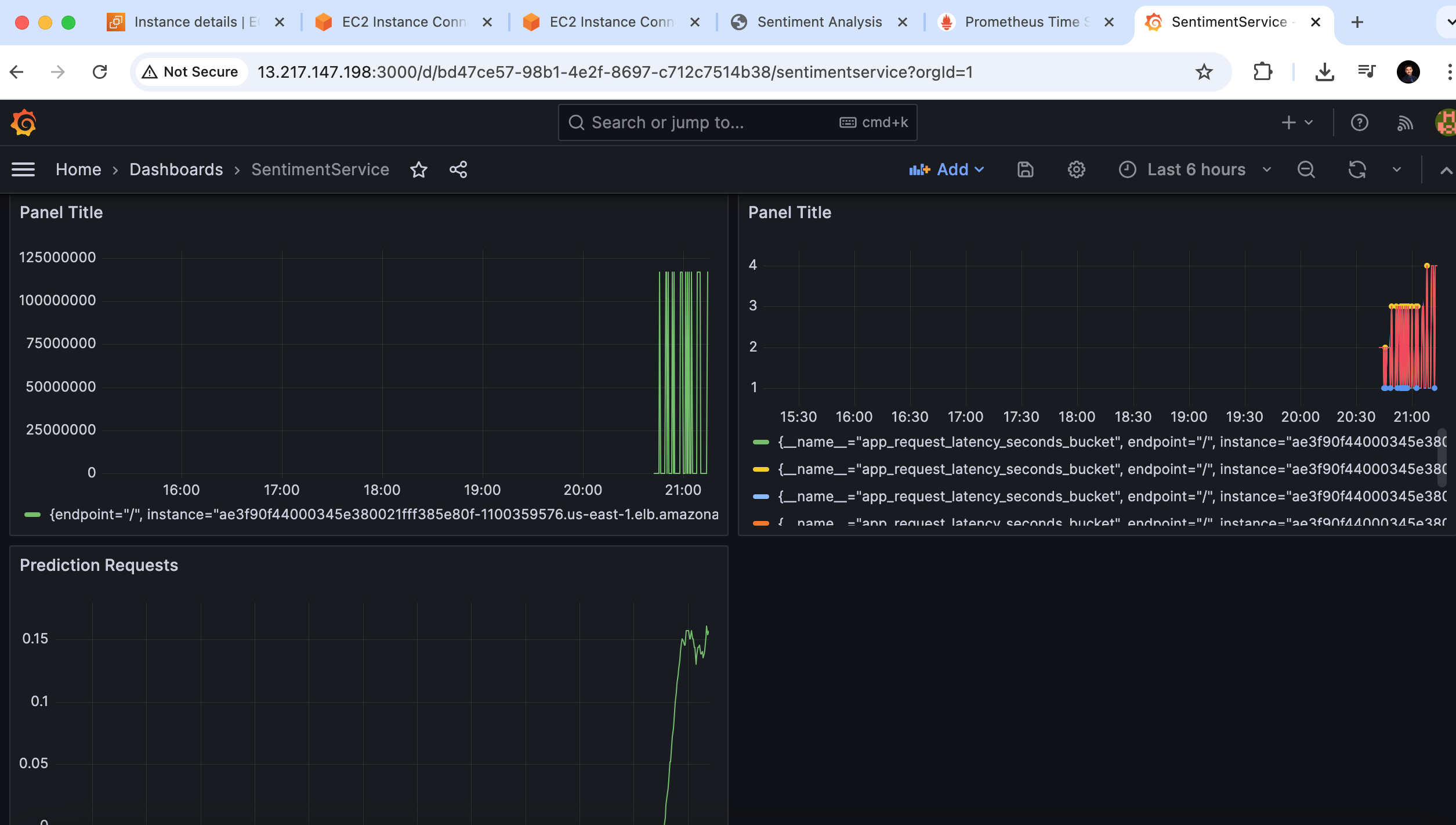The width and height of the screenshot is (1456, 825).
Task: Open the Add panel dropdown
Action: pyautogui.click(x=946, y=169)
